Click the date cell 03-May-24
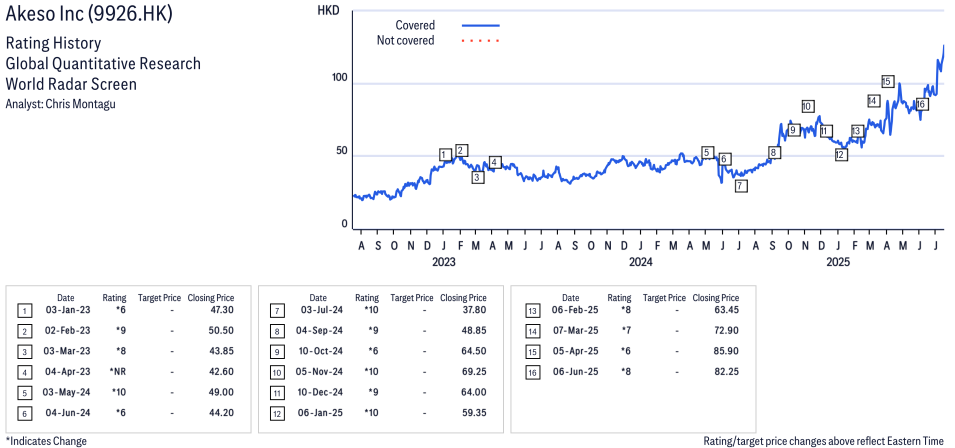 pyautogui.click(x=68, y=392)
